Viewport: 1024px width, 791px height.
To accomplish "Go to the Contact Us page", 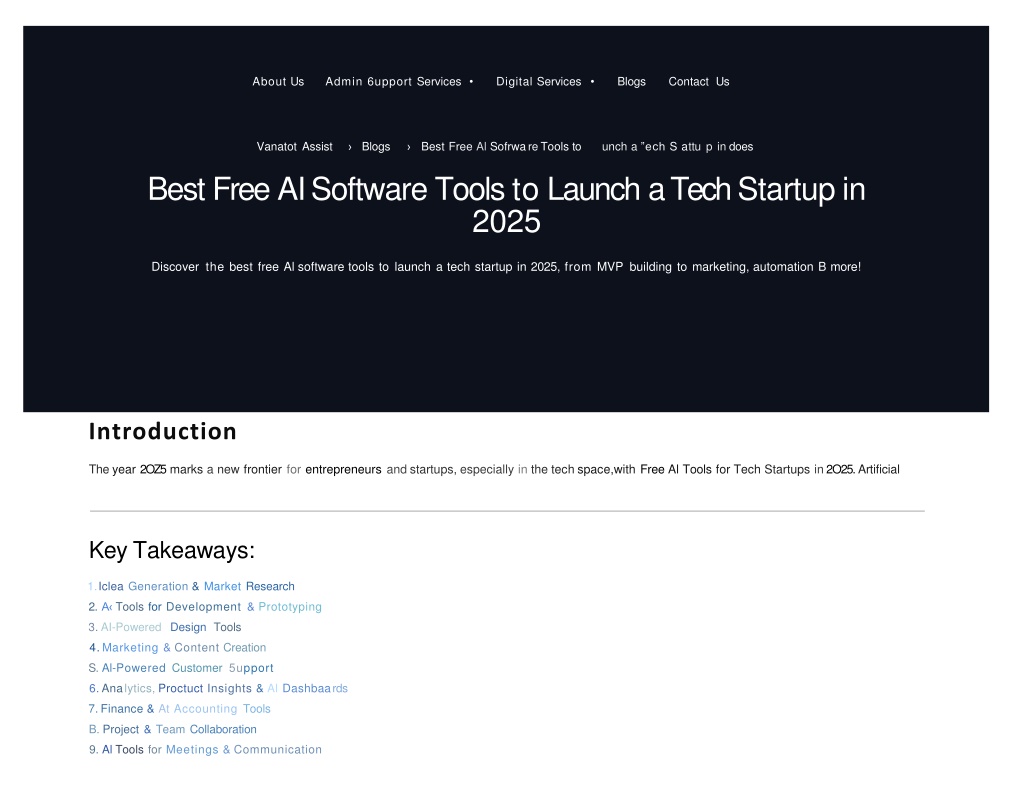I will (699, 82).
